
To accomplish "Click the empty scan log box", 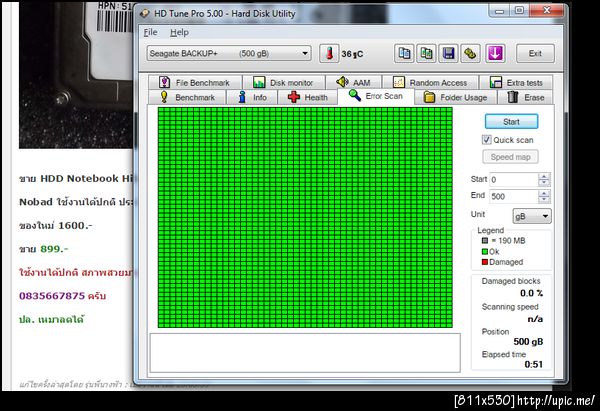I will (x=305, y=352).
